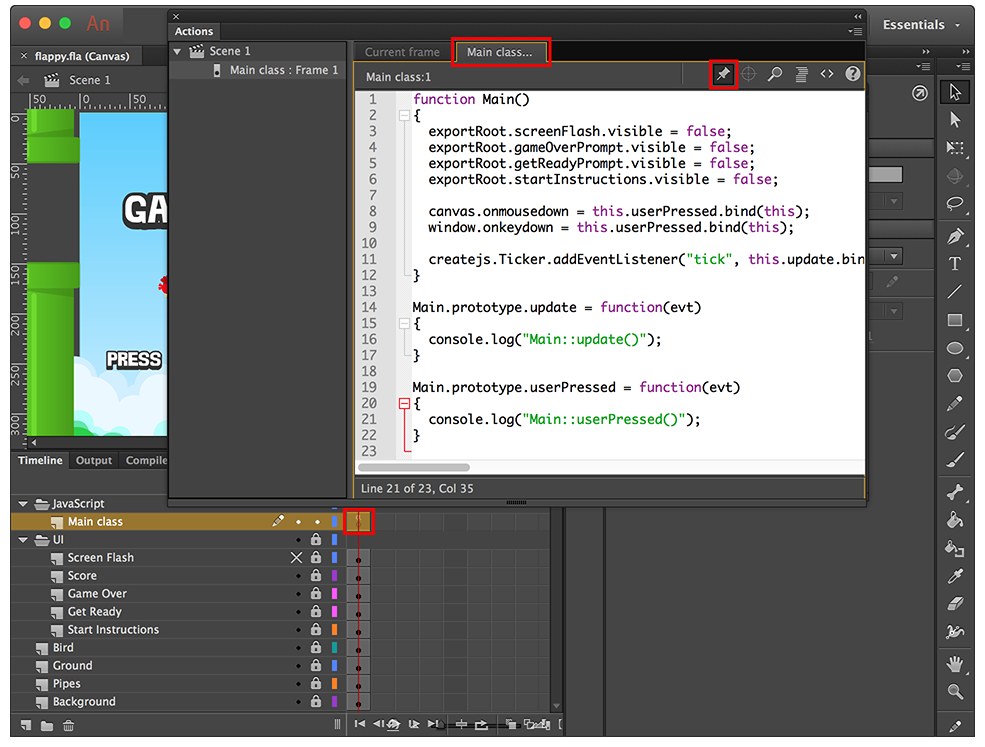
Task: Collapse the UI layer folder
Action: tap(23, 540)
